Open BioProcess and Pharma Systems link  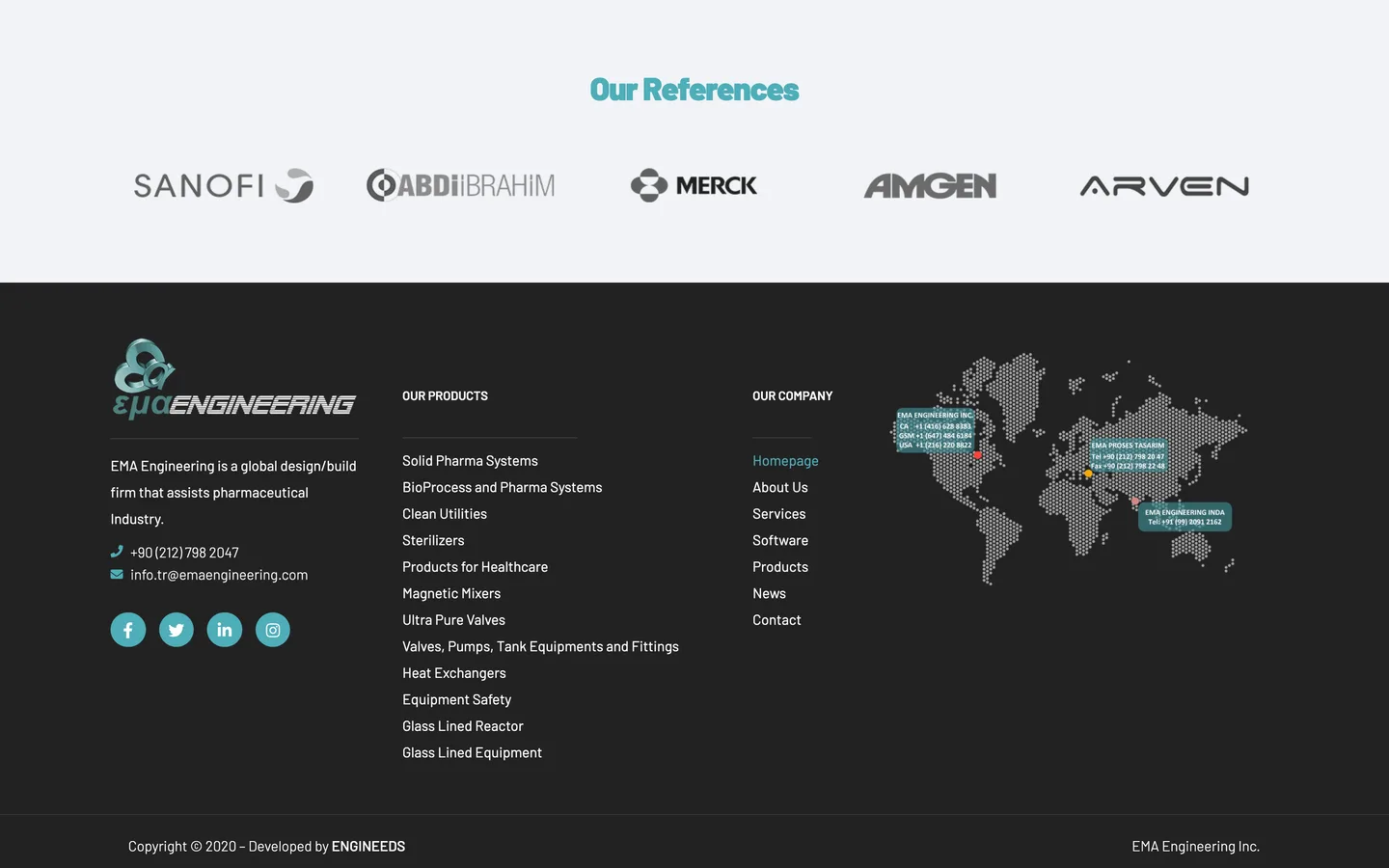coord(502,488)
